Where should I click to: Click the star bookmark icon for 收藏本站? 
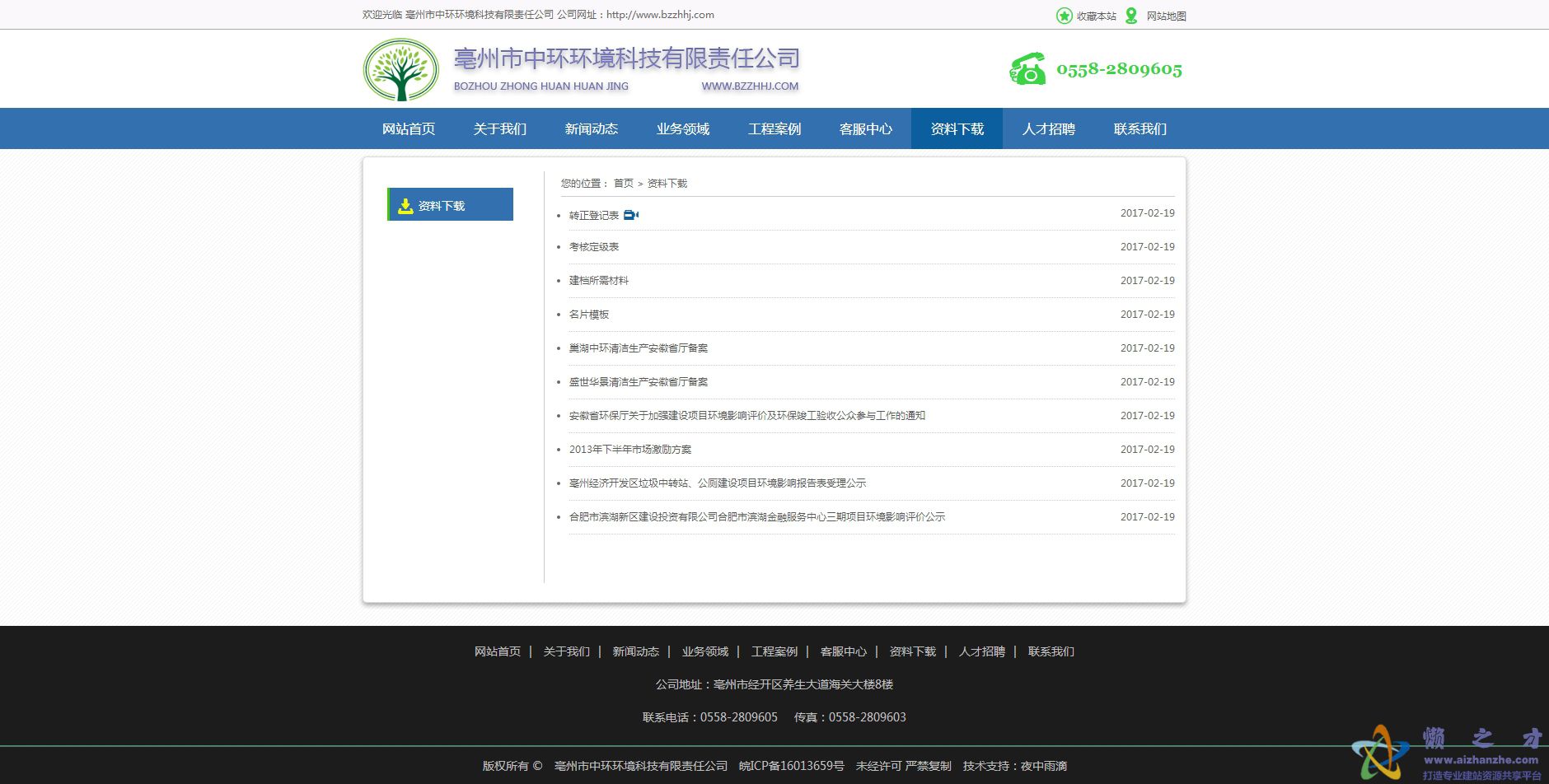coord(1064,16)
